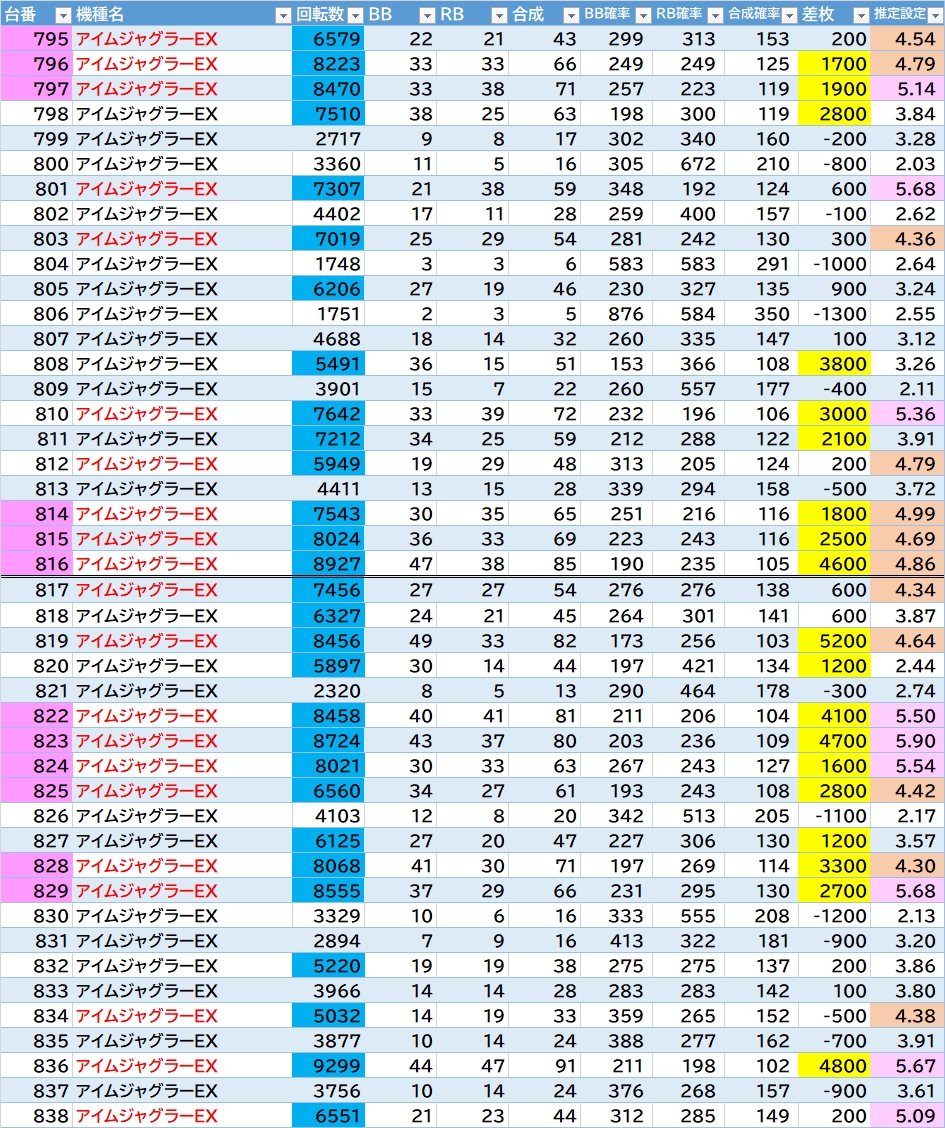This screenshot has width=945, height=1128.
Task: Select machine number cell 838
Action: [x=36, y=1116]
